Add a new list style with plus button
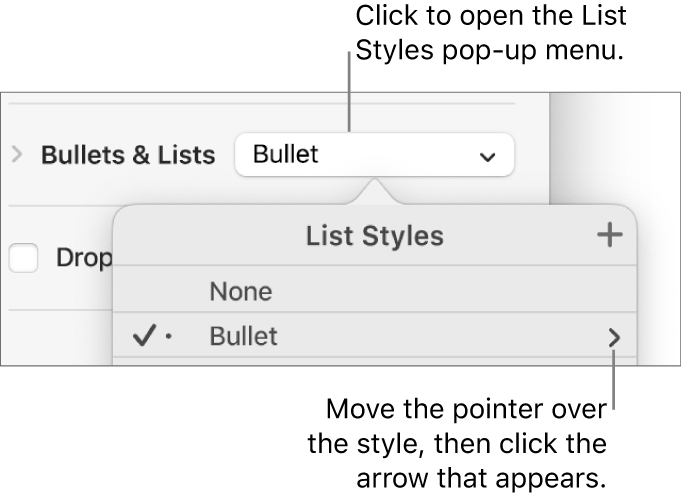 pos(608,236)
